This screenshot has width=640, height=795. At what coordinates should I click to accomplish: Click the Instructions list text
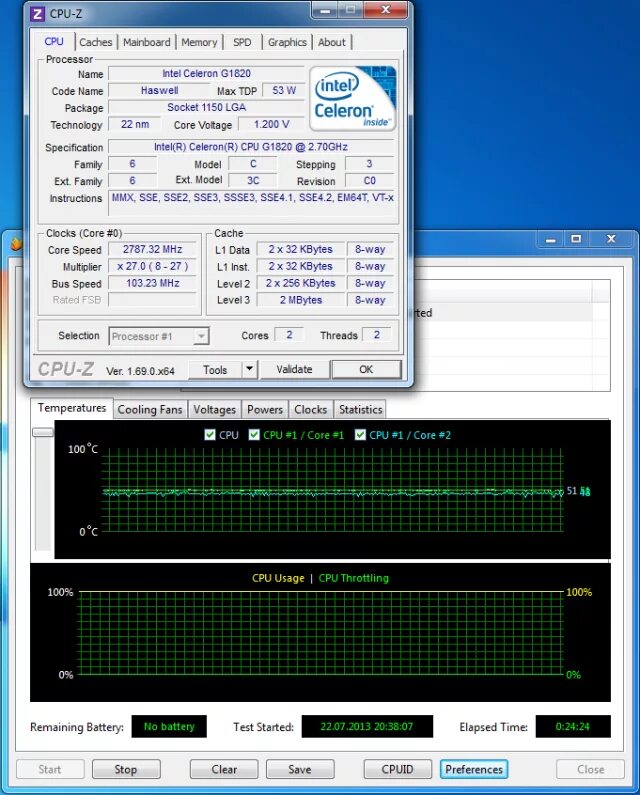coord(253,198)
